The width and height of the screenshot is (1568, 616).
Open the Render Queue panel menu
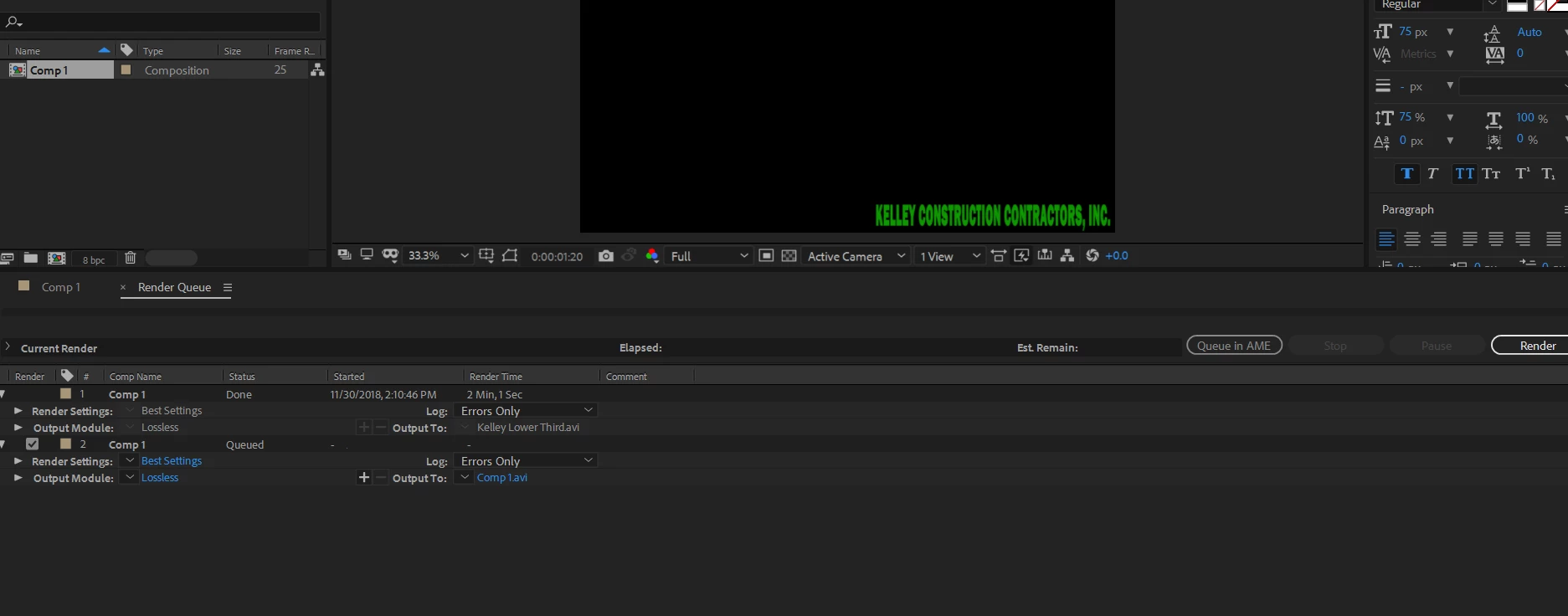coord(227,287)
